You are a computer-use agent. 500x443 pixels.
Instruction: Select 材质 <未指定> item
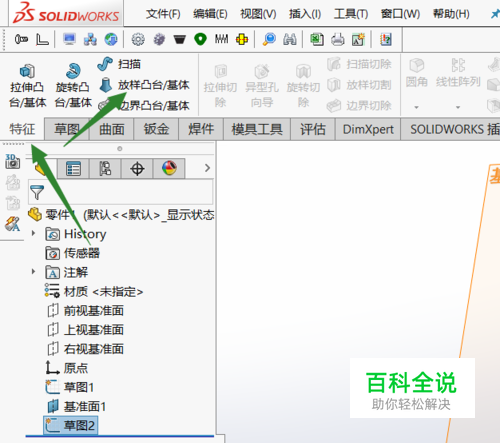pos(94,291)
